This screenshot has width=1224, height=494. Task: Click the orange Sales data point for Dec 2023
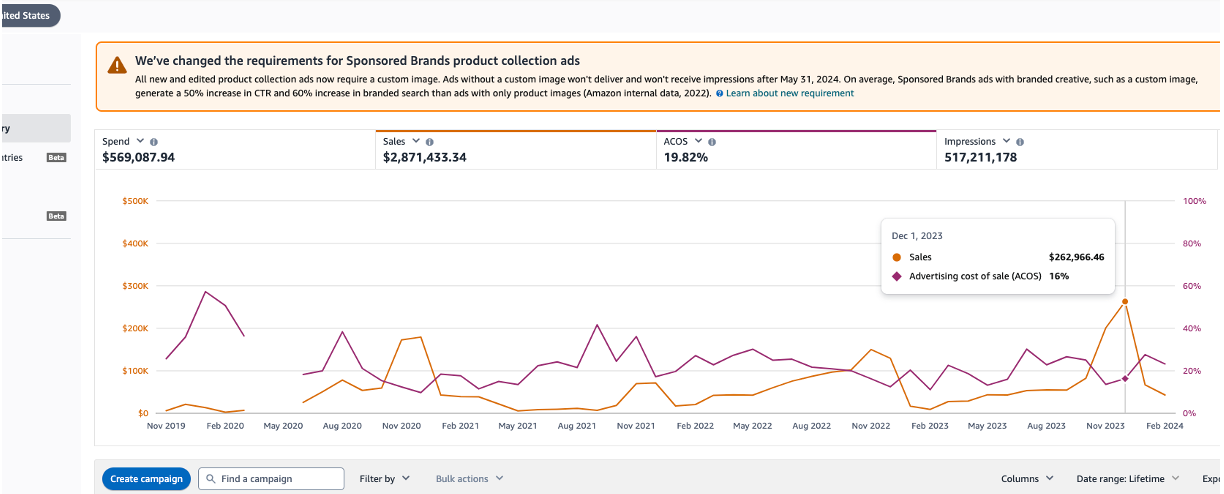coord(1125,301)
